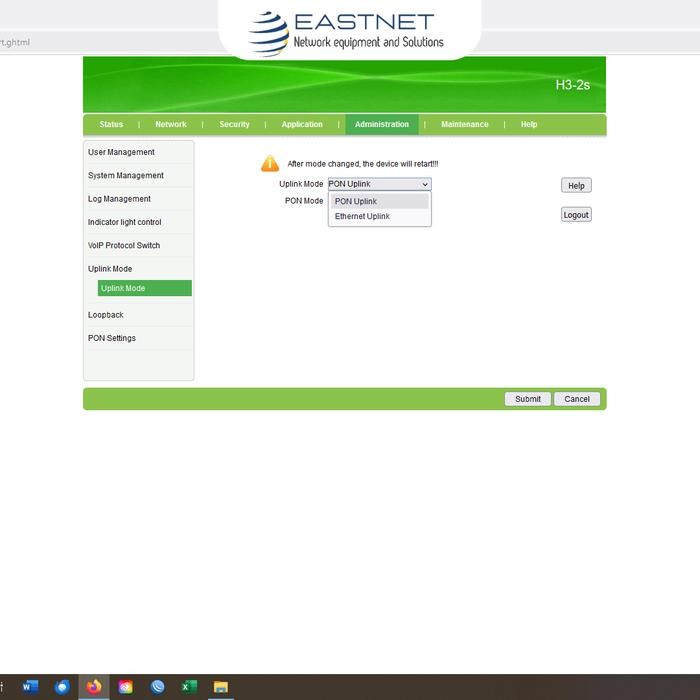Image resolution: width=700 pixels, height=700 pixels.
Task: Click the orange warning triangle icon
Action: [270, 164]
